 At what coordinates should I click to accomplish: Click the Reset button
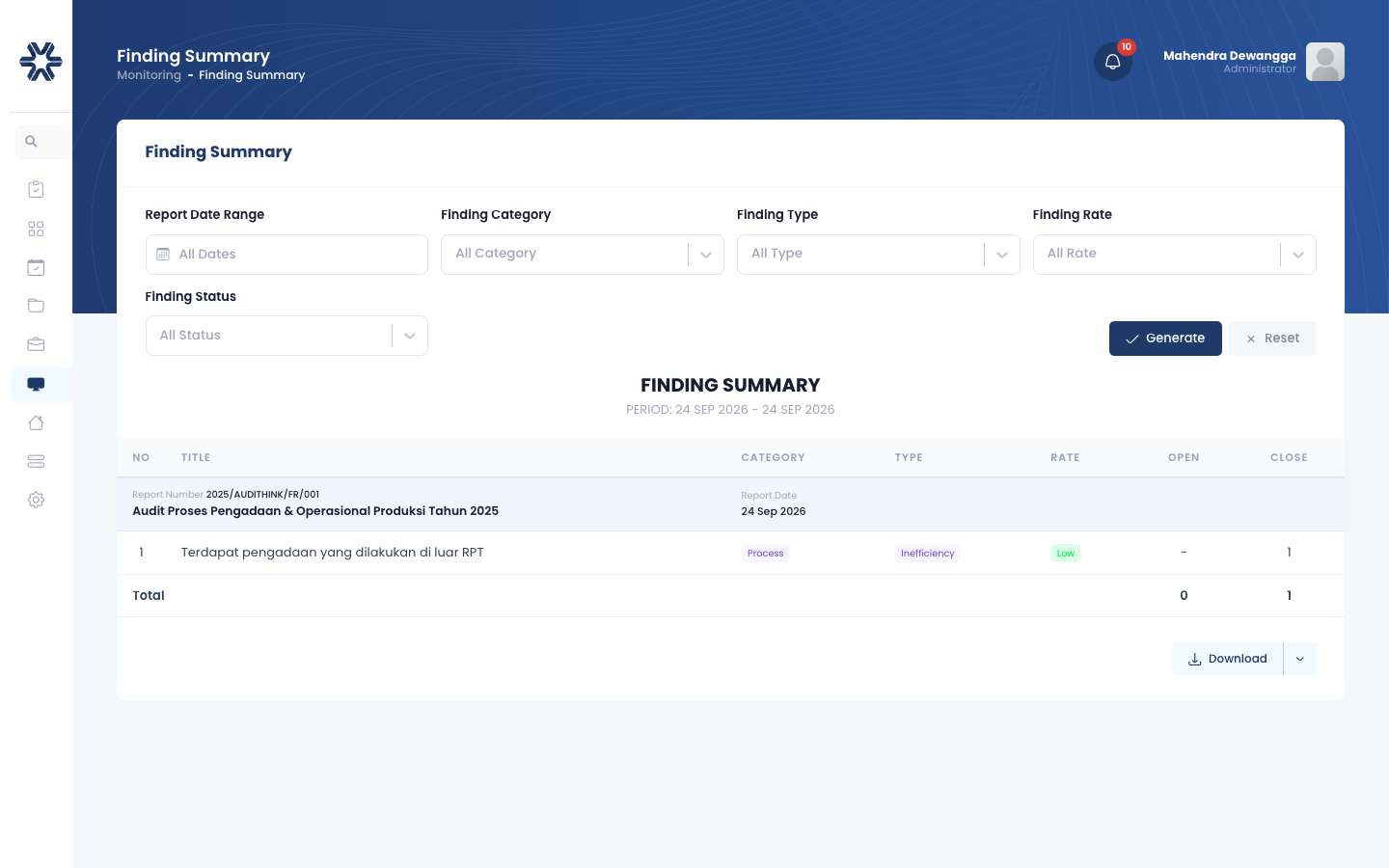[x=1272, y=339]
